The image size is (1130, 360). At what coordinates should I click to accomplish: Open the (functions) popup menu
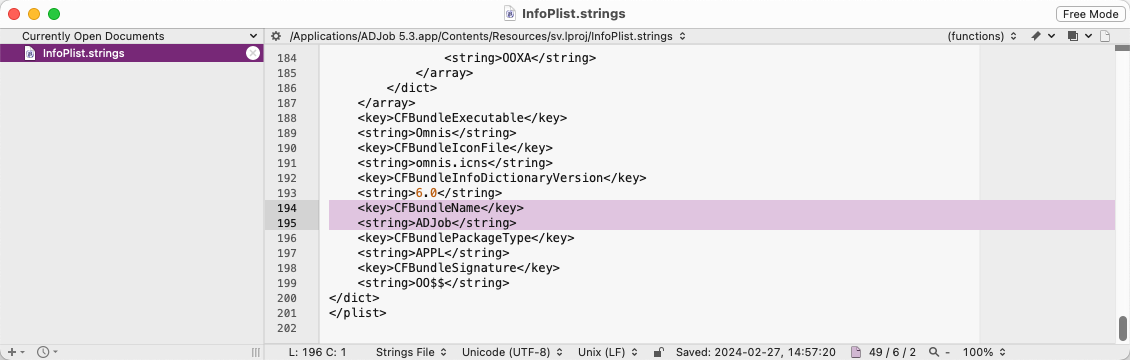pos(982,36)
